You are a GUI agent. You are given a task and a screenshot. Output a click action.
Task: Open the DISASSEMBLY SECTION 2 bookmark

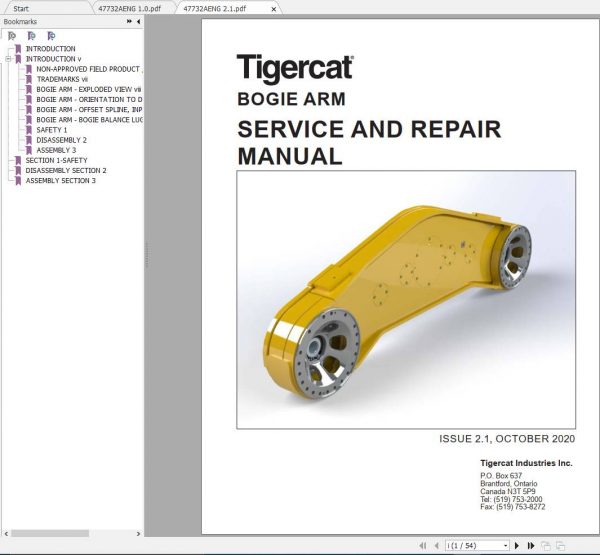click(x=66, y=170)
